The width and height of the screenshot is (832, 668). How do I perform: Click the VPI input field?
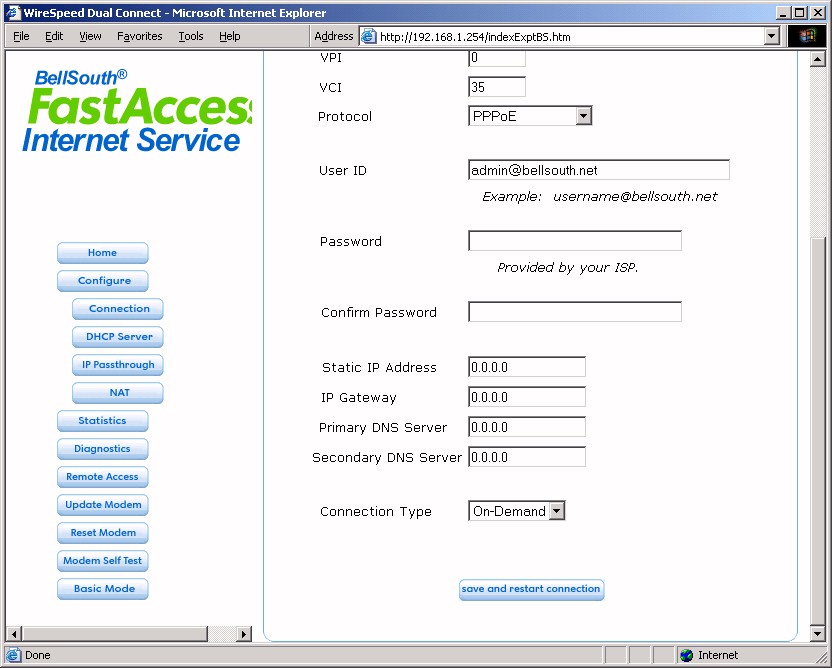click(497, 58)
